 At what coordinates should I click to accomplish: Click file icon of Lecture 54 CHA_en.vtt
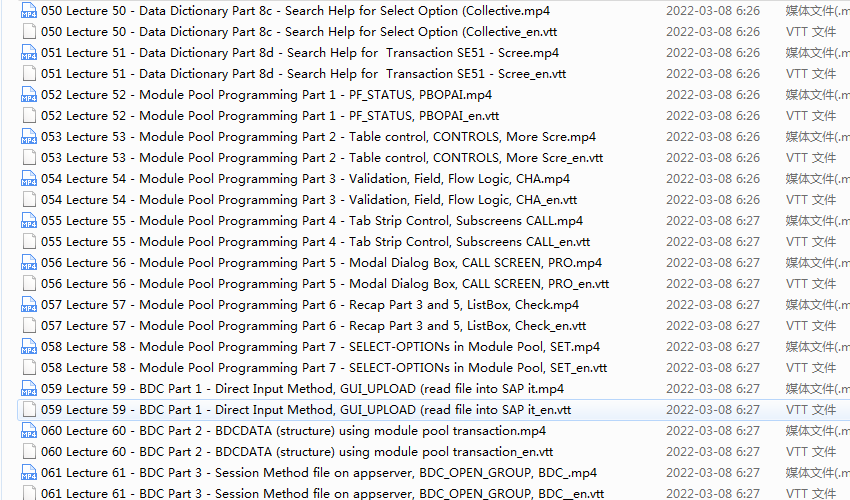[x=29, y=200]
